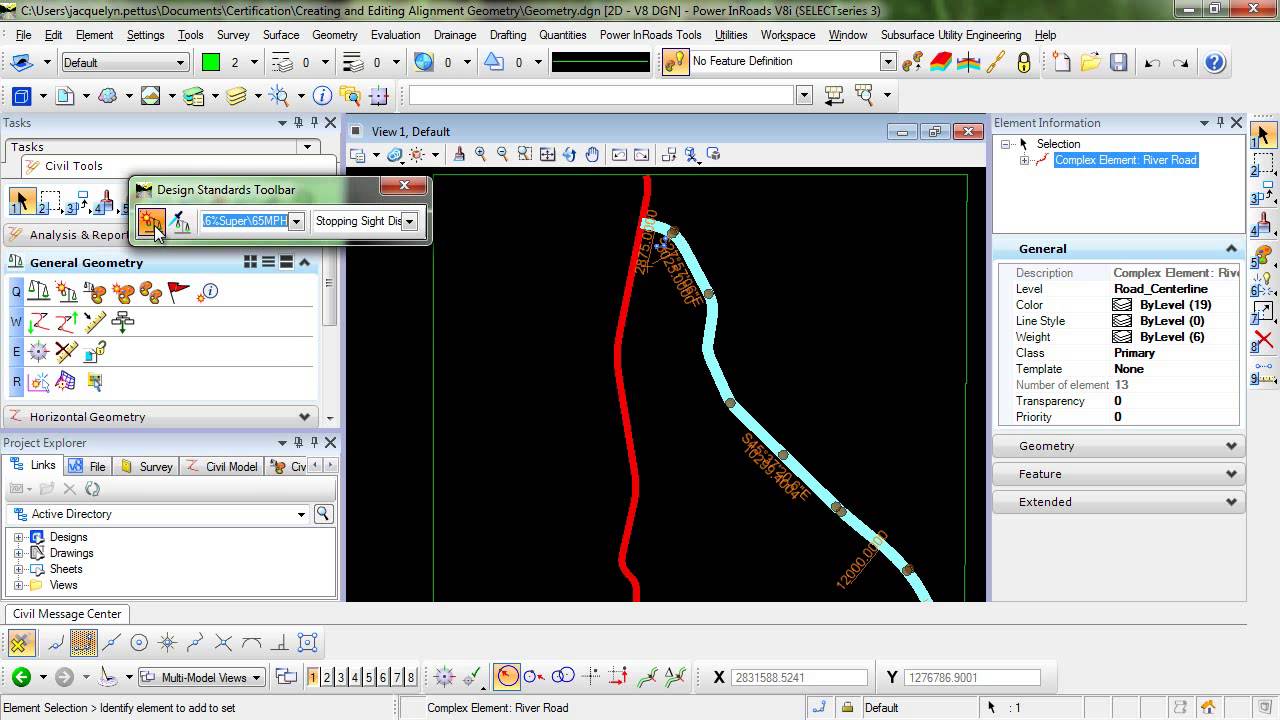Image resolution: width=1280 pixels, height=720 pixels.
Task: Click the Y coordinate input field
Action: pos(972,677)
